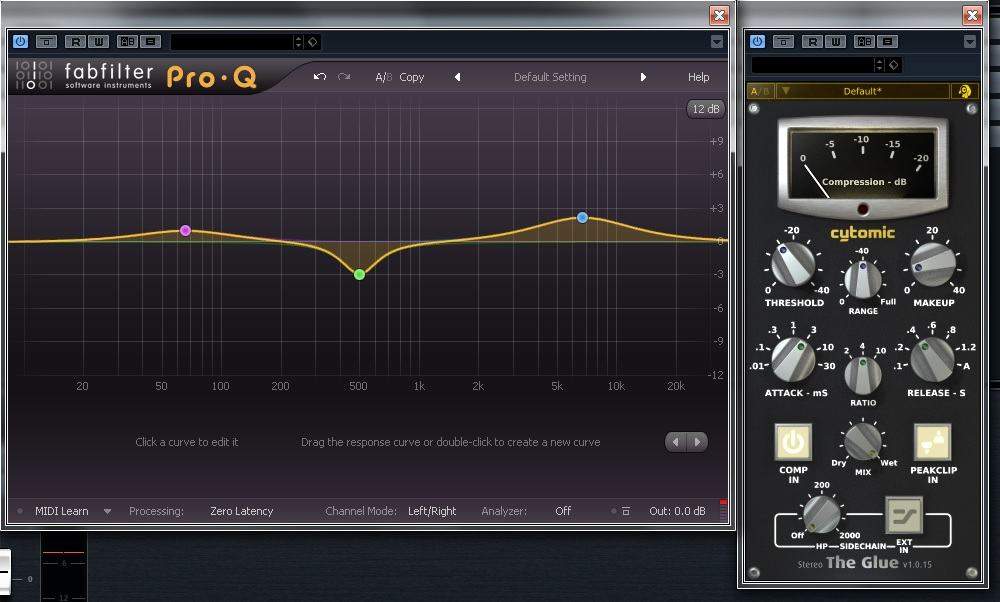Open the 12 dB display range selector

(705, 109)
